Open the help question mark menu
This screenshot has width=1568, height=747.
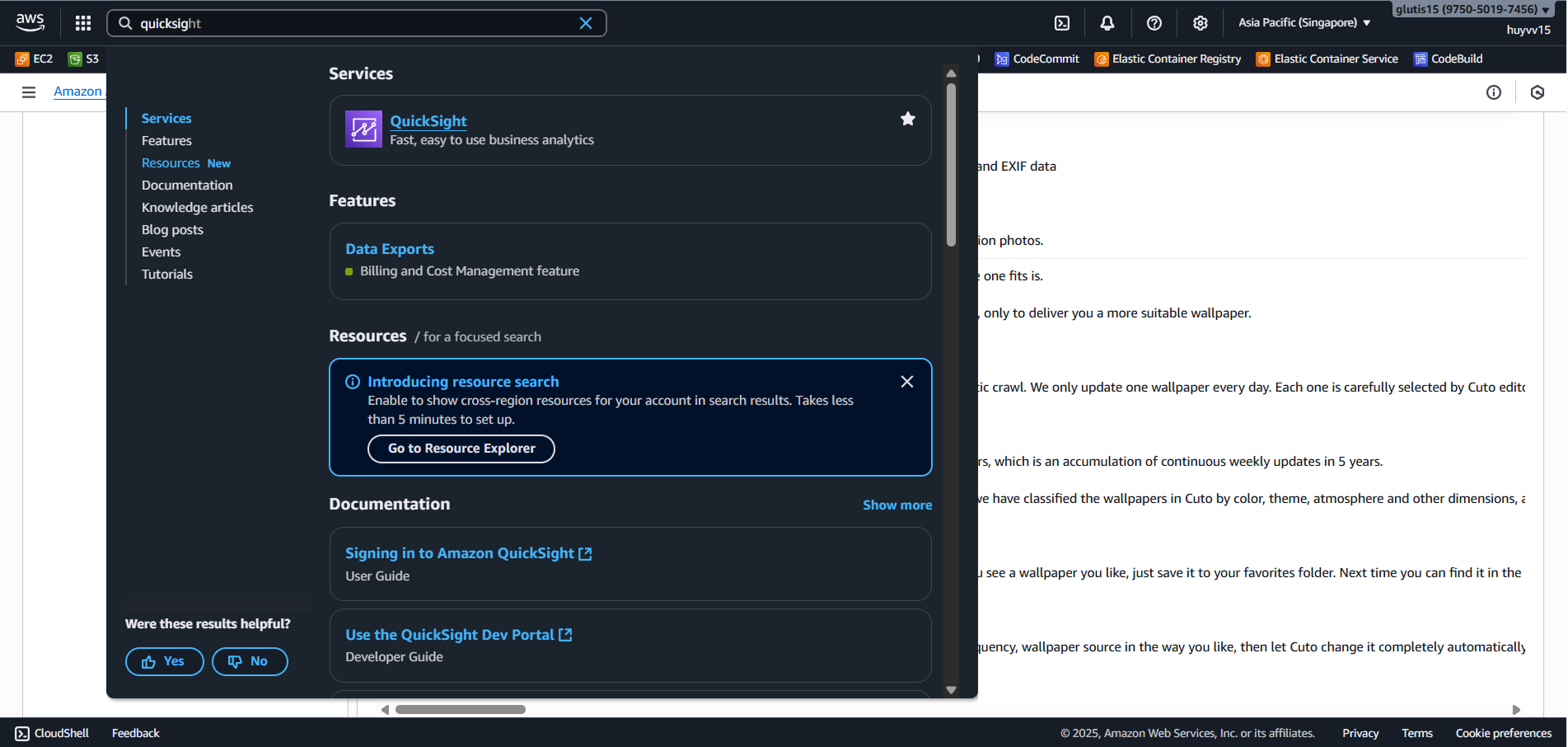click(x=1154, y=23)
